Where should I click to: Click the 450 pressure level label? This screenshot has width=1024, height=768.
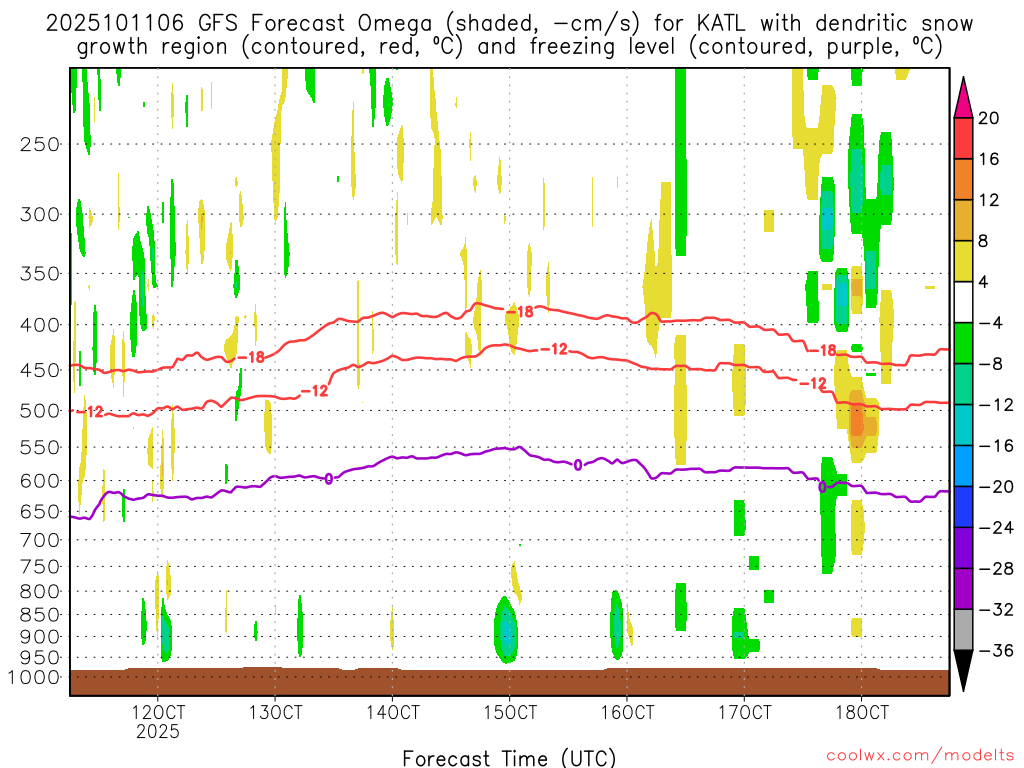40,370
